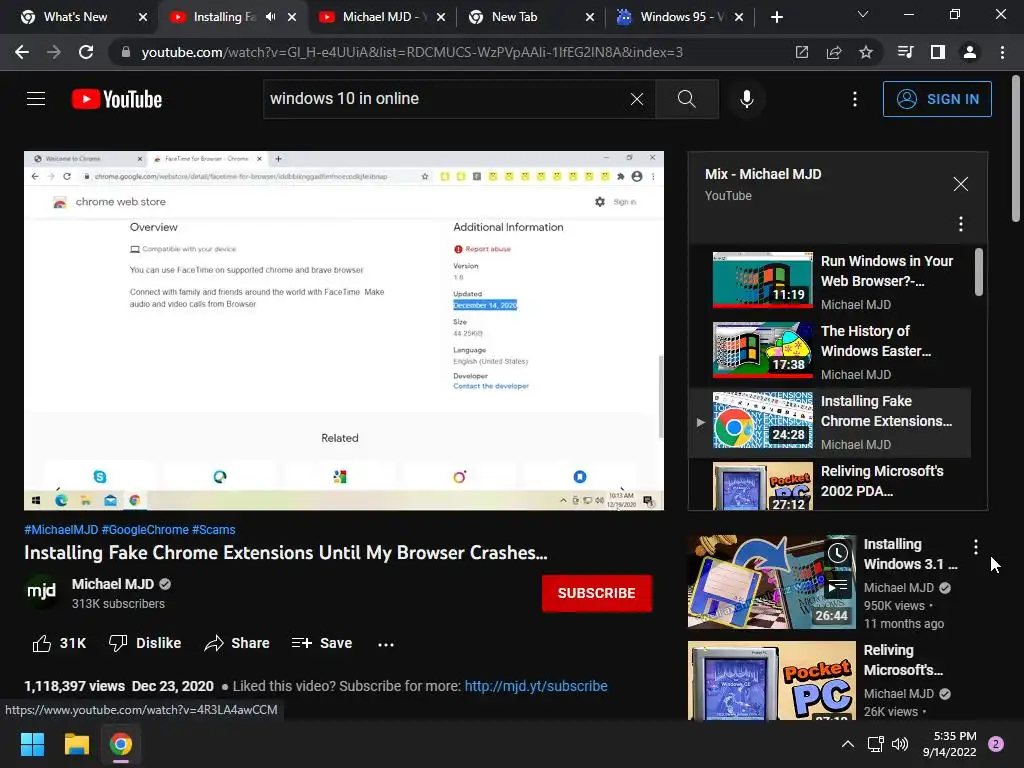The width and height of the screenshot is (1024, 768).
Task: View site info via the lock icon
Action: point(125,52)
